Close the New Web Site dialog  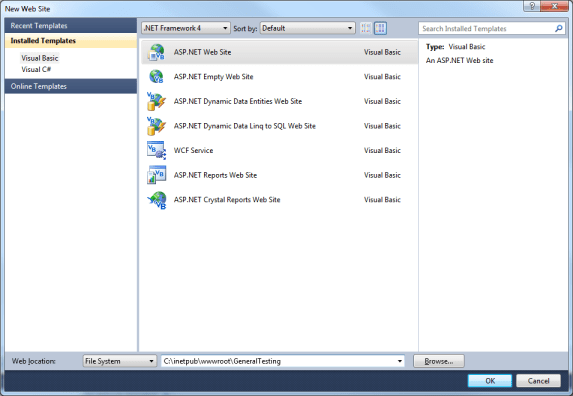(x=554, y=6)
